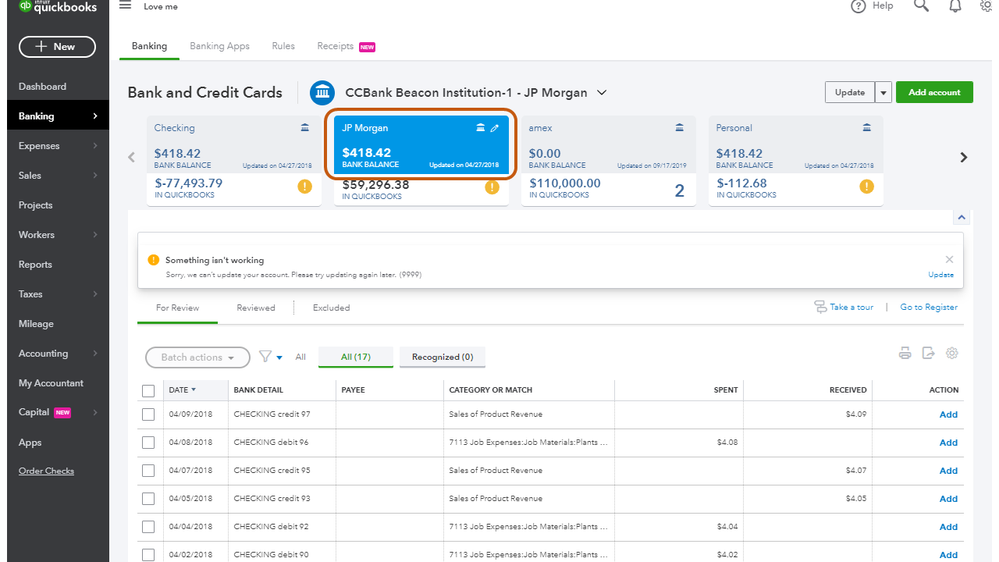
Task: Open the Order Checks link
Action: pos(46,471)
